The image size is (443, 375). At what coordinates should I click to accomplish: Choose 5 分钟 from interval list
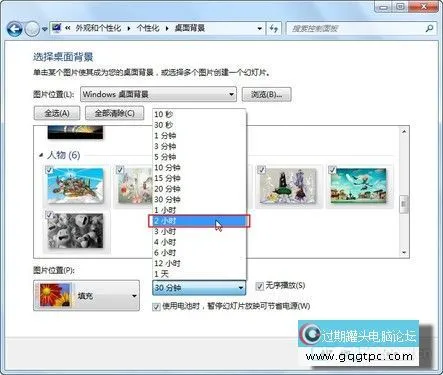199,157
